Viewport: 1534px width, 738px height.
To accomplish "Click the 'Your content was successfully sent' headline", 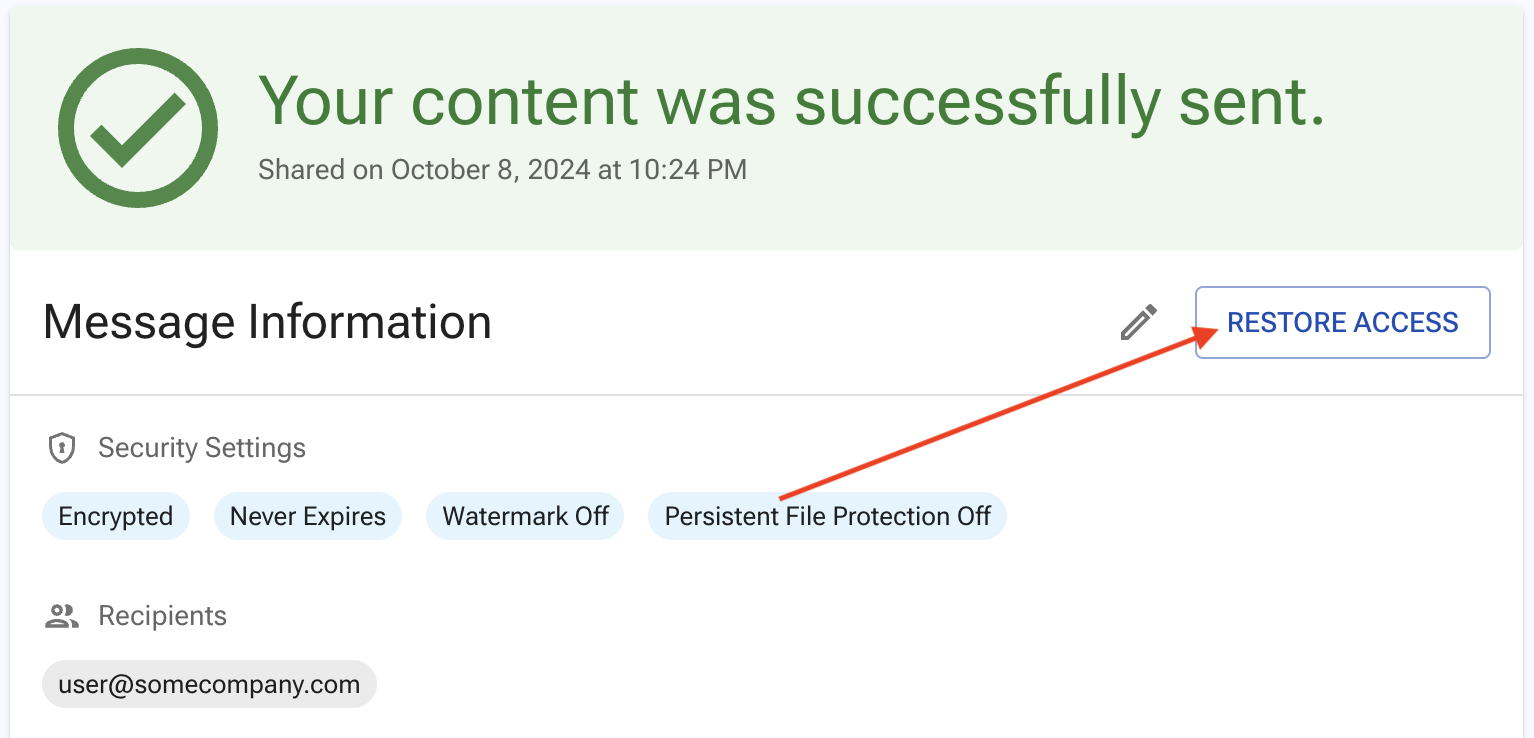I will (792, 101).
